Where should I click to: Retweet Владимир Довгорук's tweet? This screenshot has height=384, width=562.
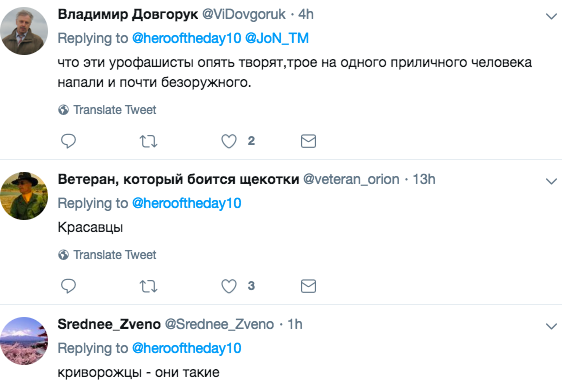(148, 141)
